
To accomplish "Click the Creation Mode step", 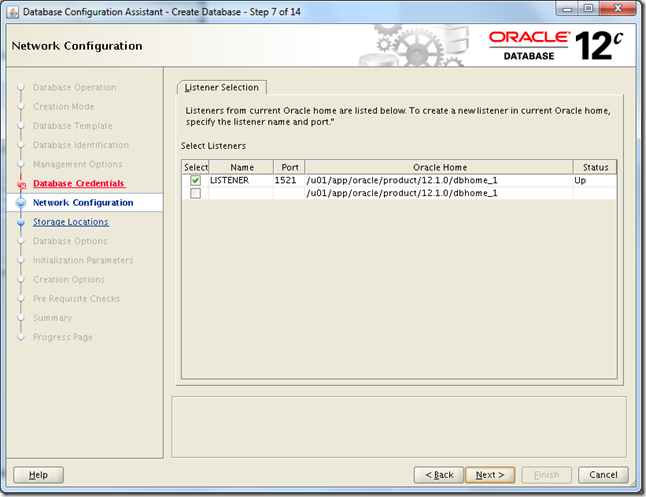I will point(63,107).
